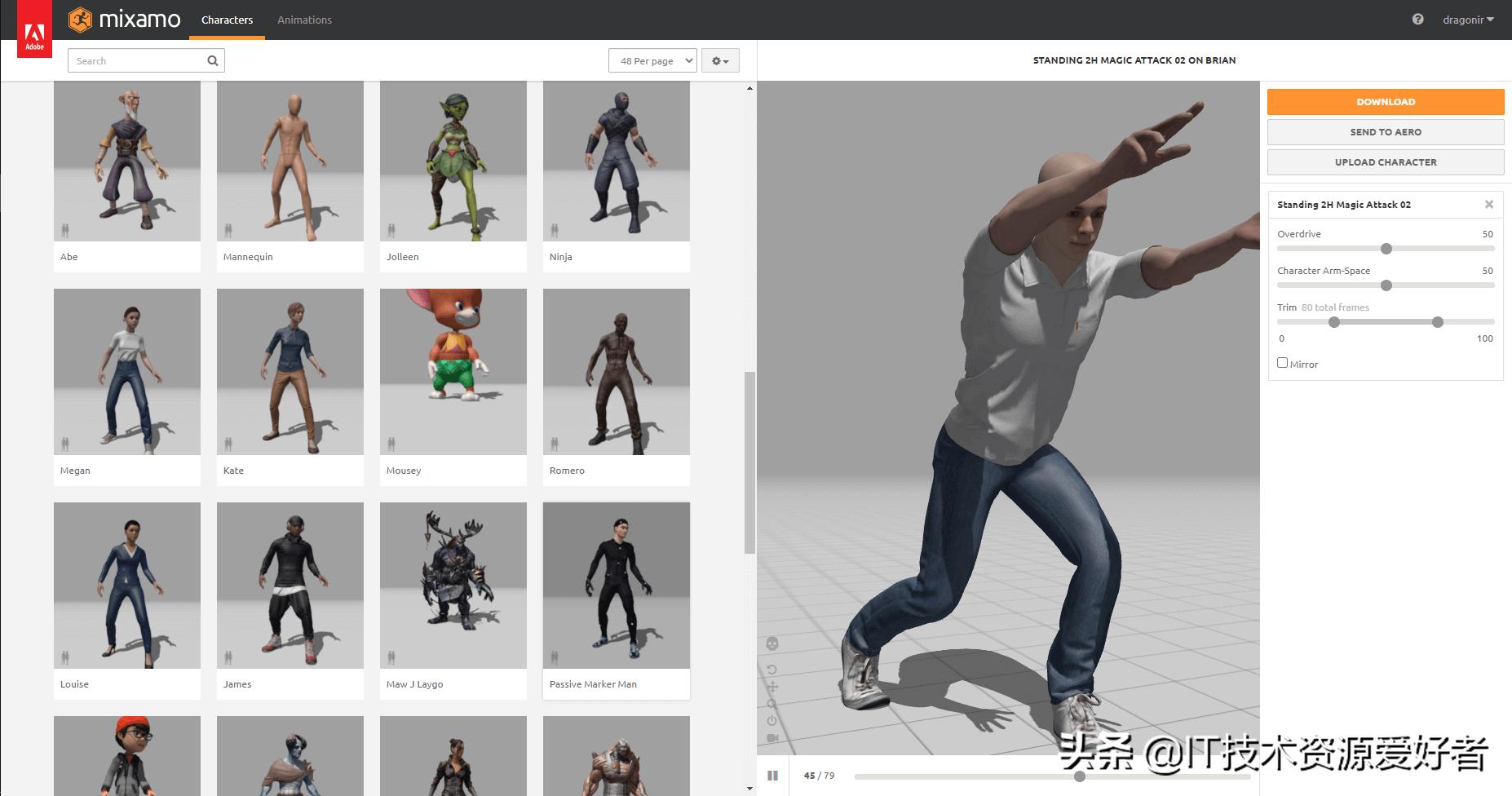Open the 48 Per page dropdown

click(x=652, y=60)
